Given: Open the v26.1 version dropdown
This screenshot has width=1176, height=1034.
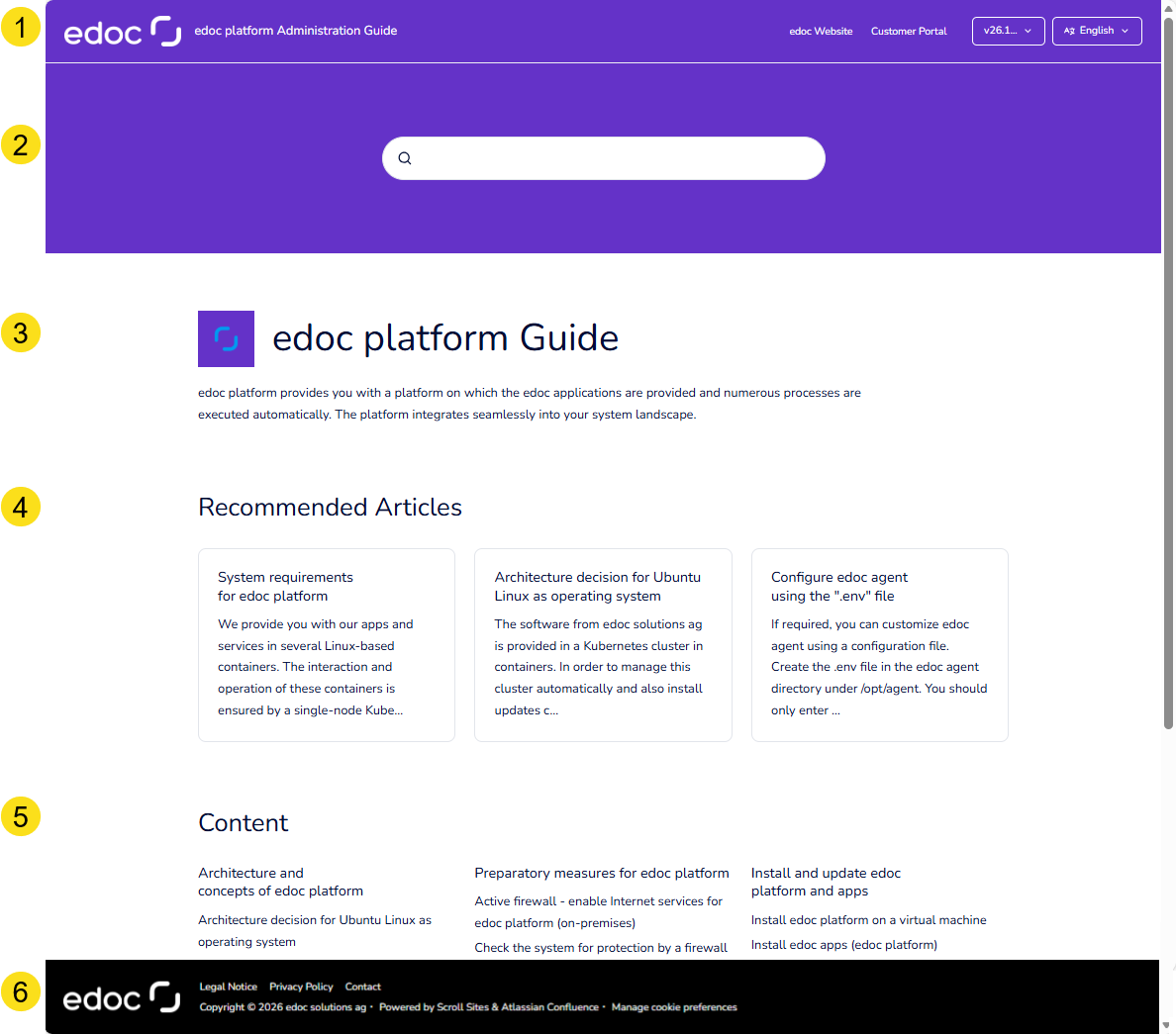Looking at the screenshot, I should [x=1008, y=31].
